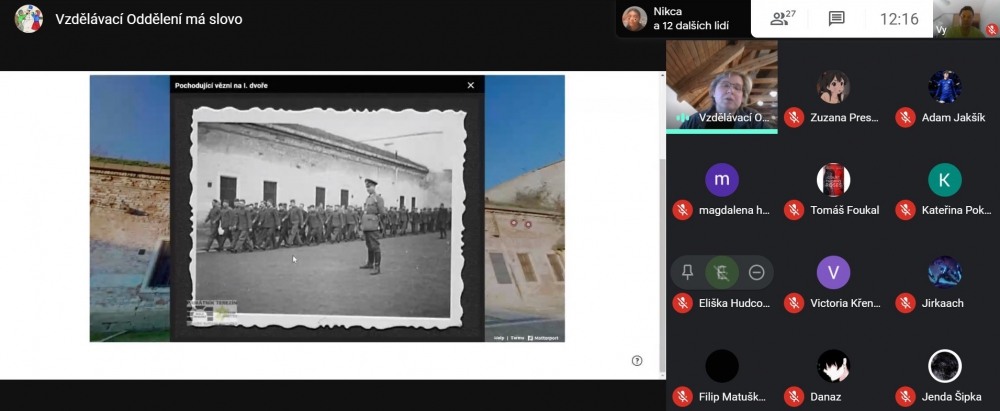Click the name label 'Vzdělávací O...'
Image resolution: width=1000 pixels, height=411 pixels.
[x=735, y=118]
